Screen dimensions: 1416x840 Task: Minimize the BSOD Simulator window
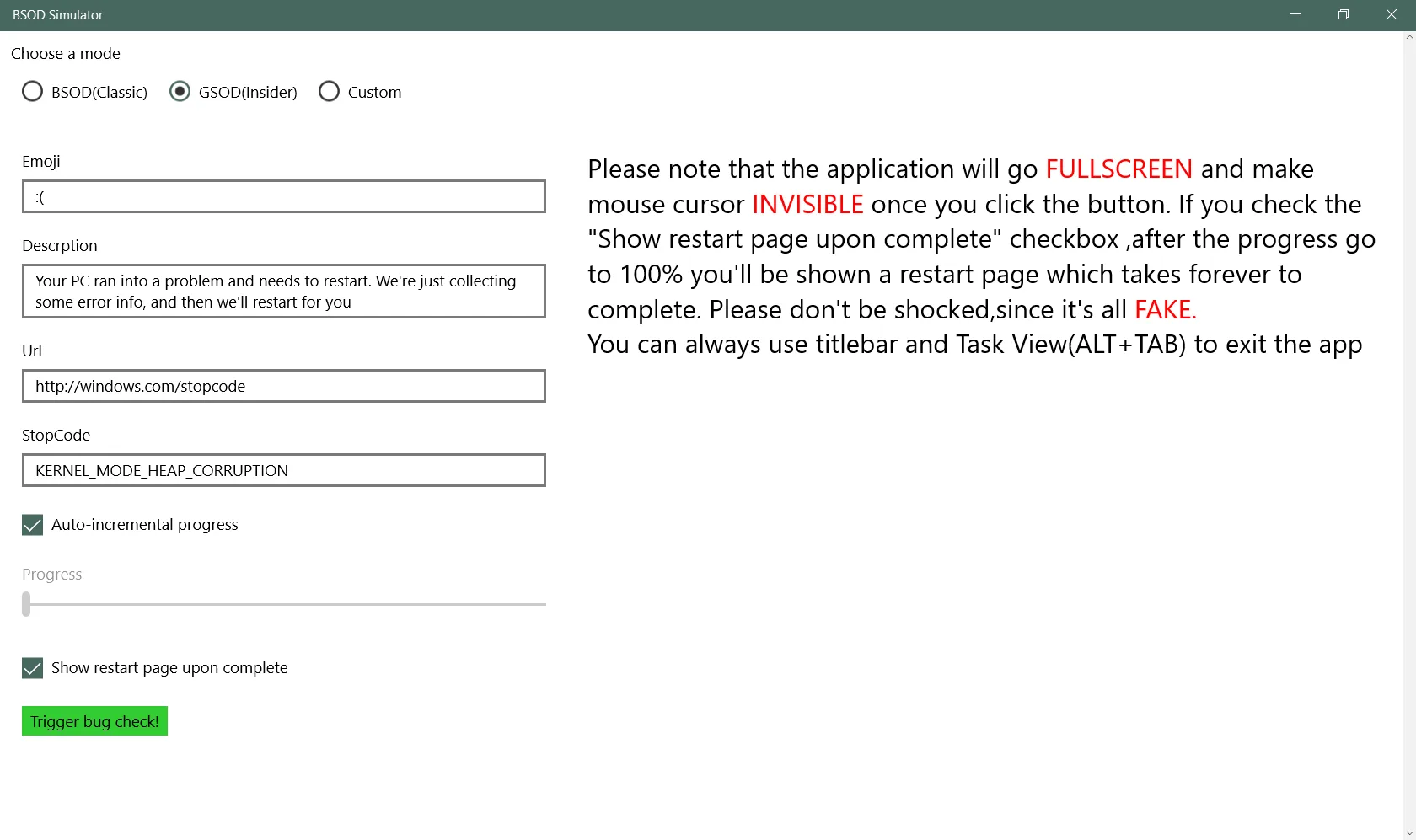(1295, 15)
